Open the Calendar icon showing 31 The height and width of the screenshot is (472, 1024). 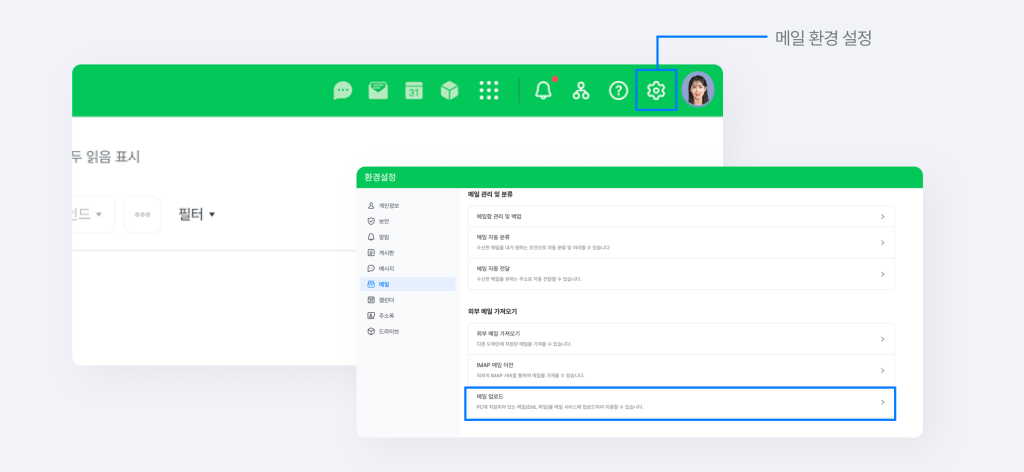[x=414, y=90]
